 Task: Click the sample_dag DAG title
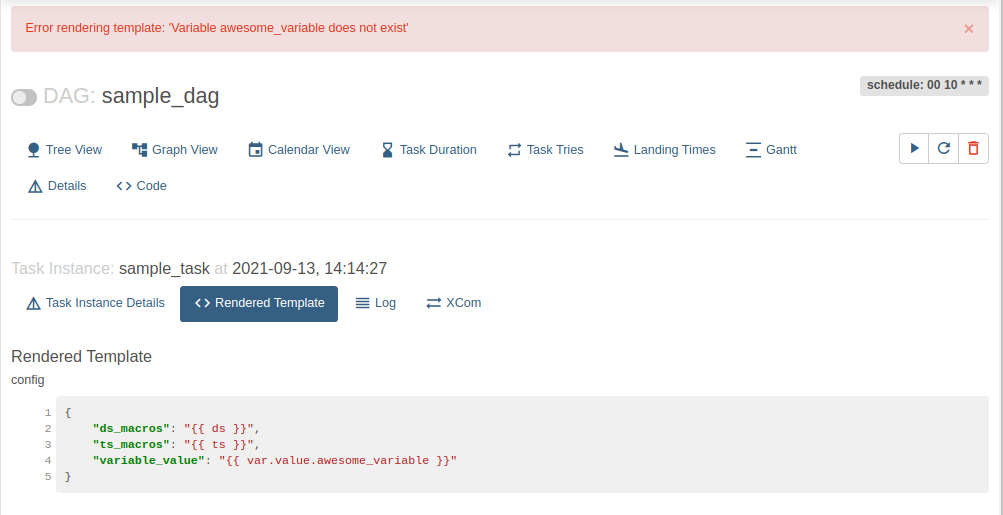[x=161, y=96]
